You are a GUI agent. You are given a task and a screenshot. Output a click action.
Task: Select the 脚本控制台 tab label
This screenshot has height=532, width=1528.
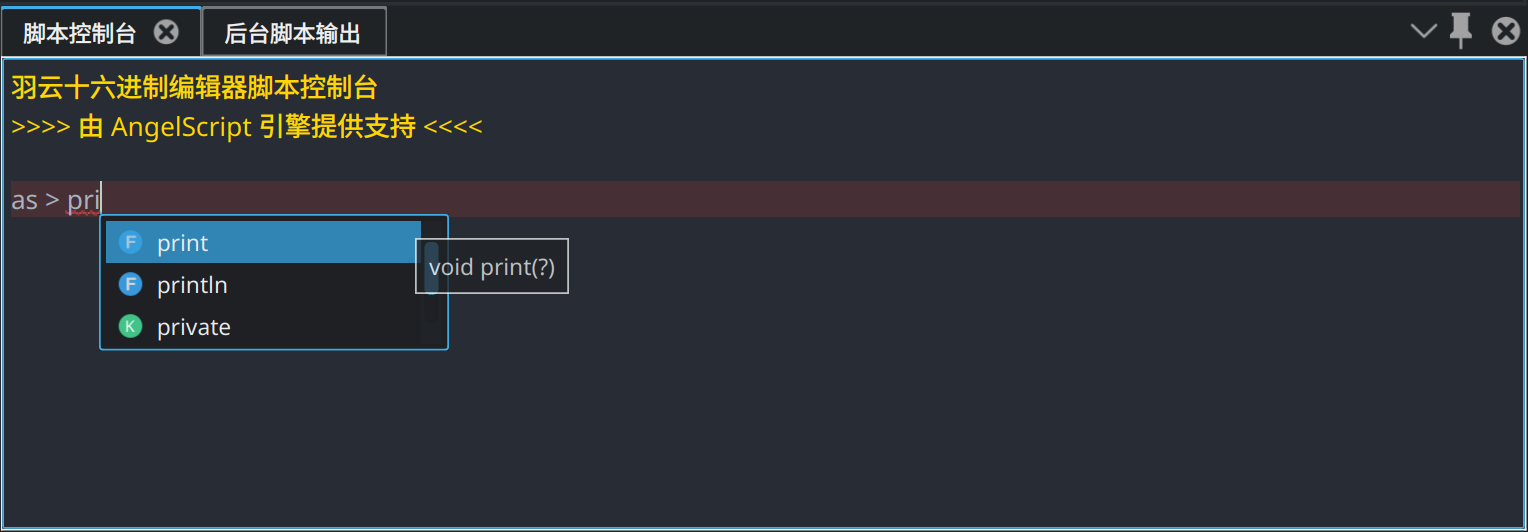coord(79,34)
